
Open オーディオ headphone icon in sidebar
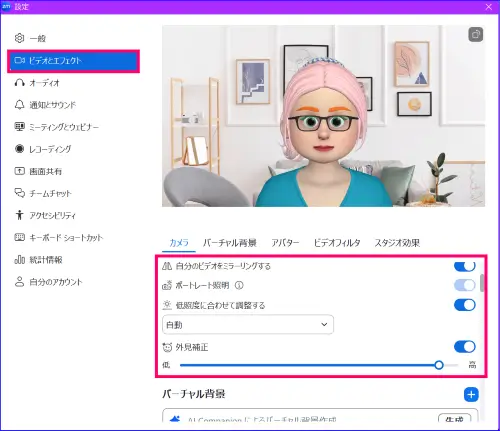click(x=20, y=82)
